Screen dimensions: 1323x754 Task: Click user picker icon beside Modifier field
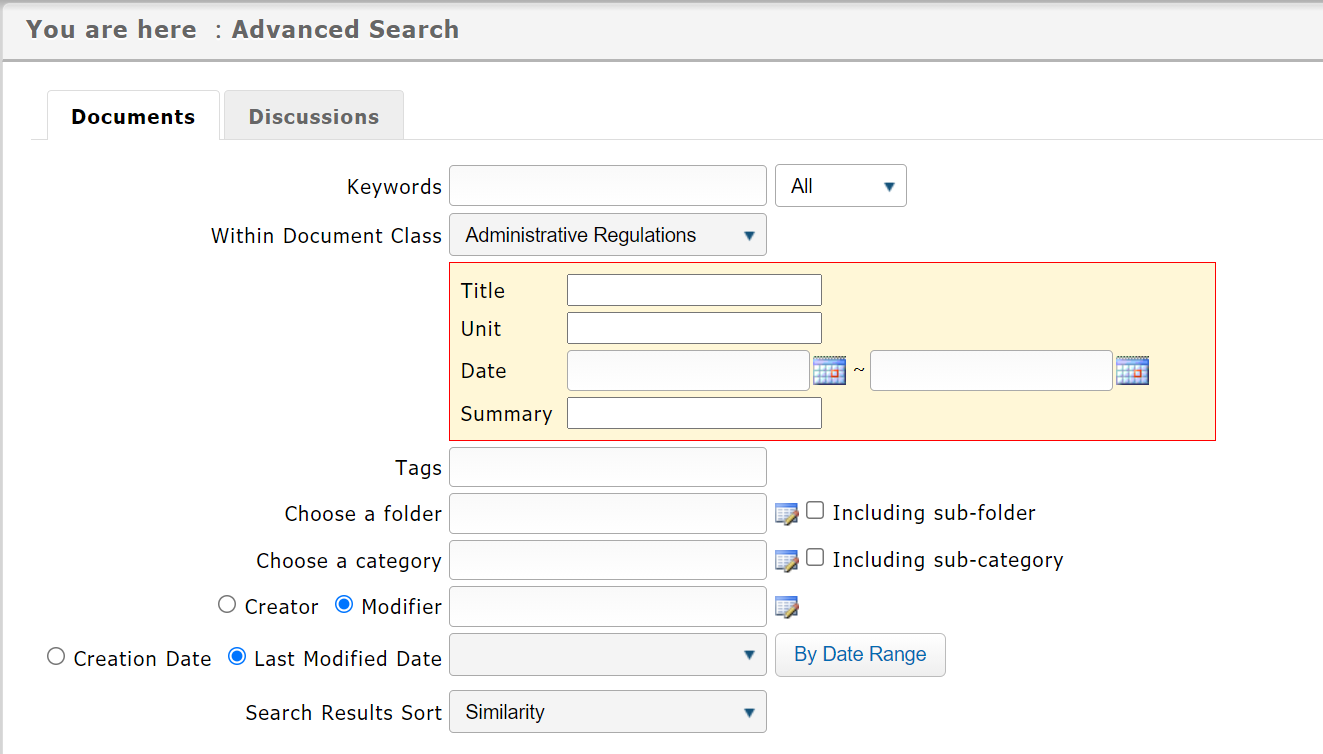click(787, 607)
